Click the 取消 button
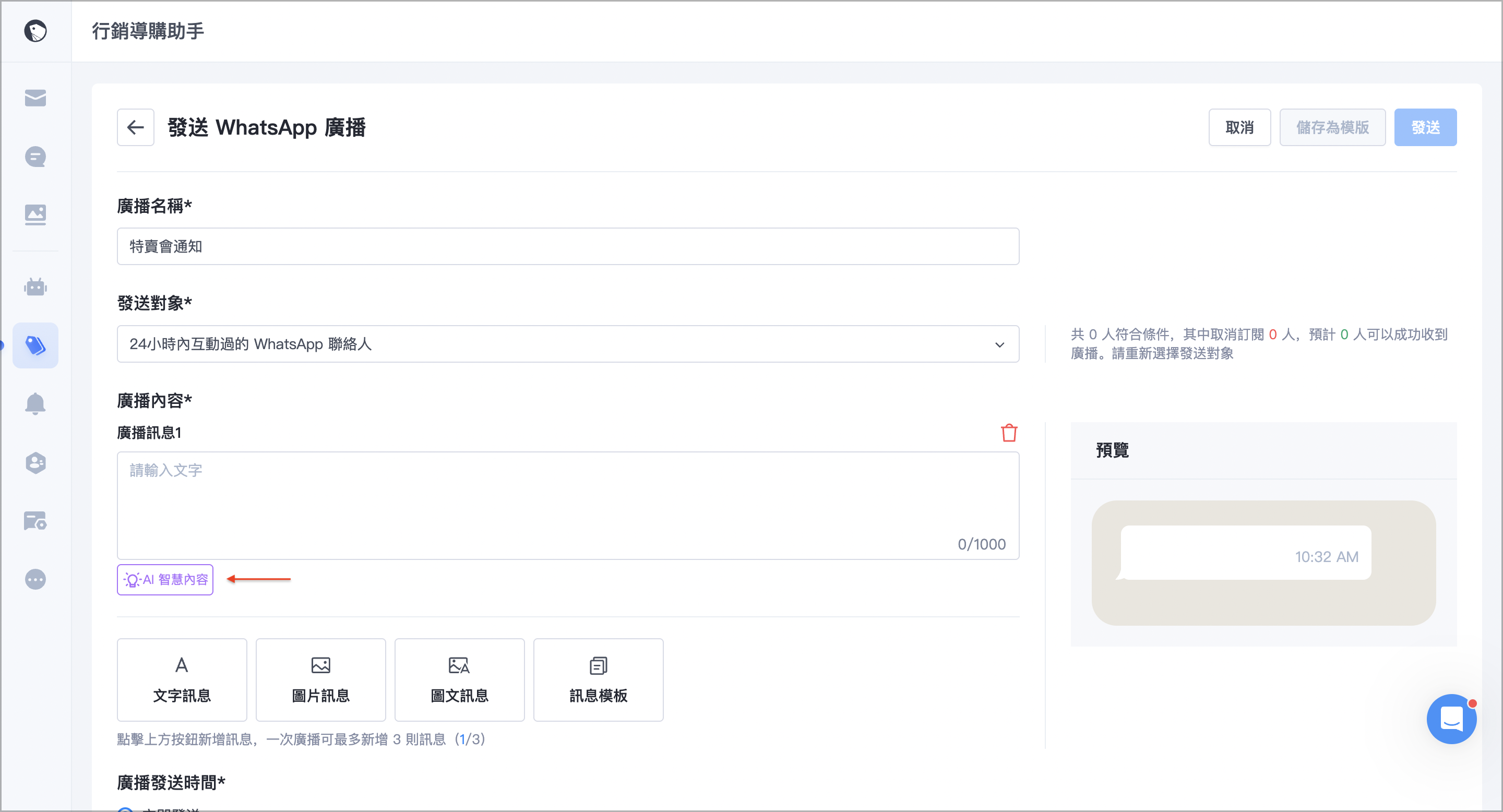Image resolution: width=1503 pixels, height=812 pixels. (1239, 127)
